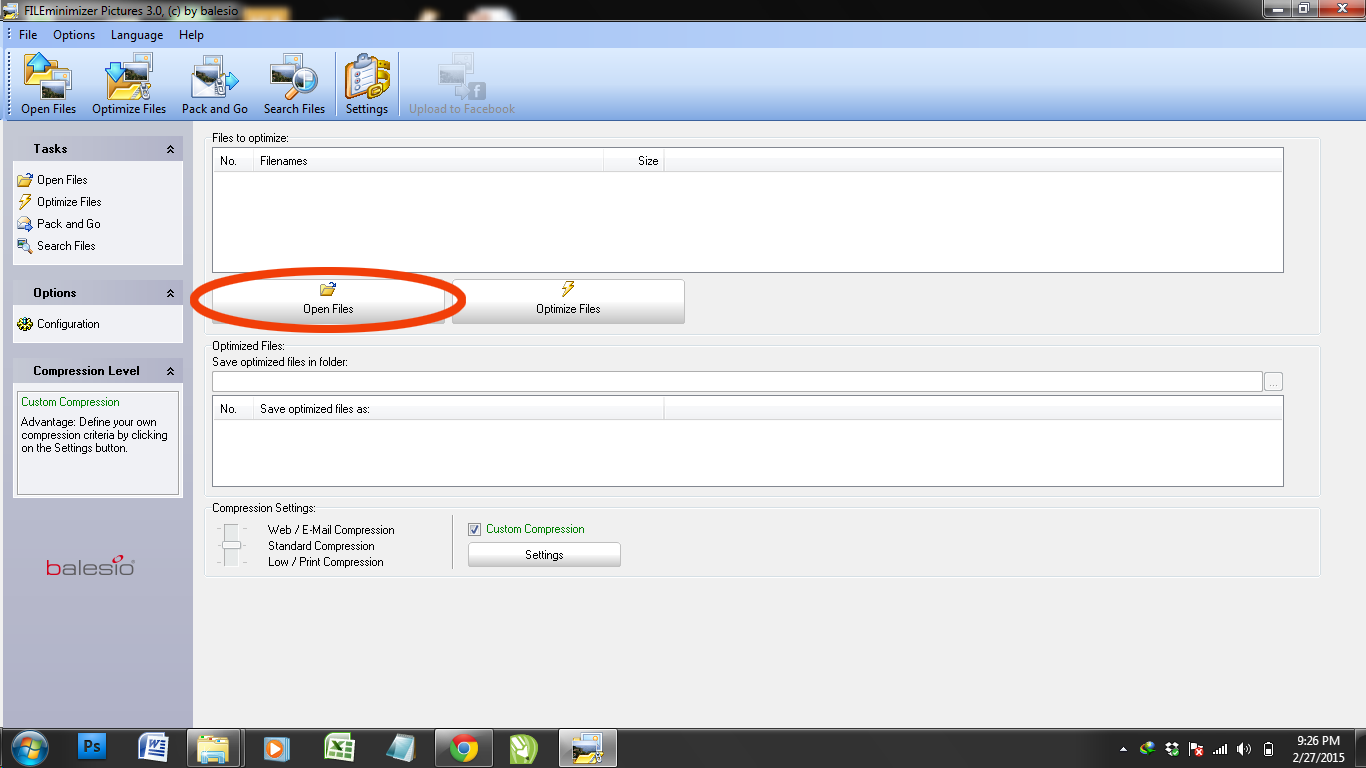This screenshot has width=1366, height=768.
Task: Uncheck the Custom Compression checkbox
Action: (475, 529)
